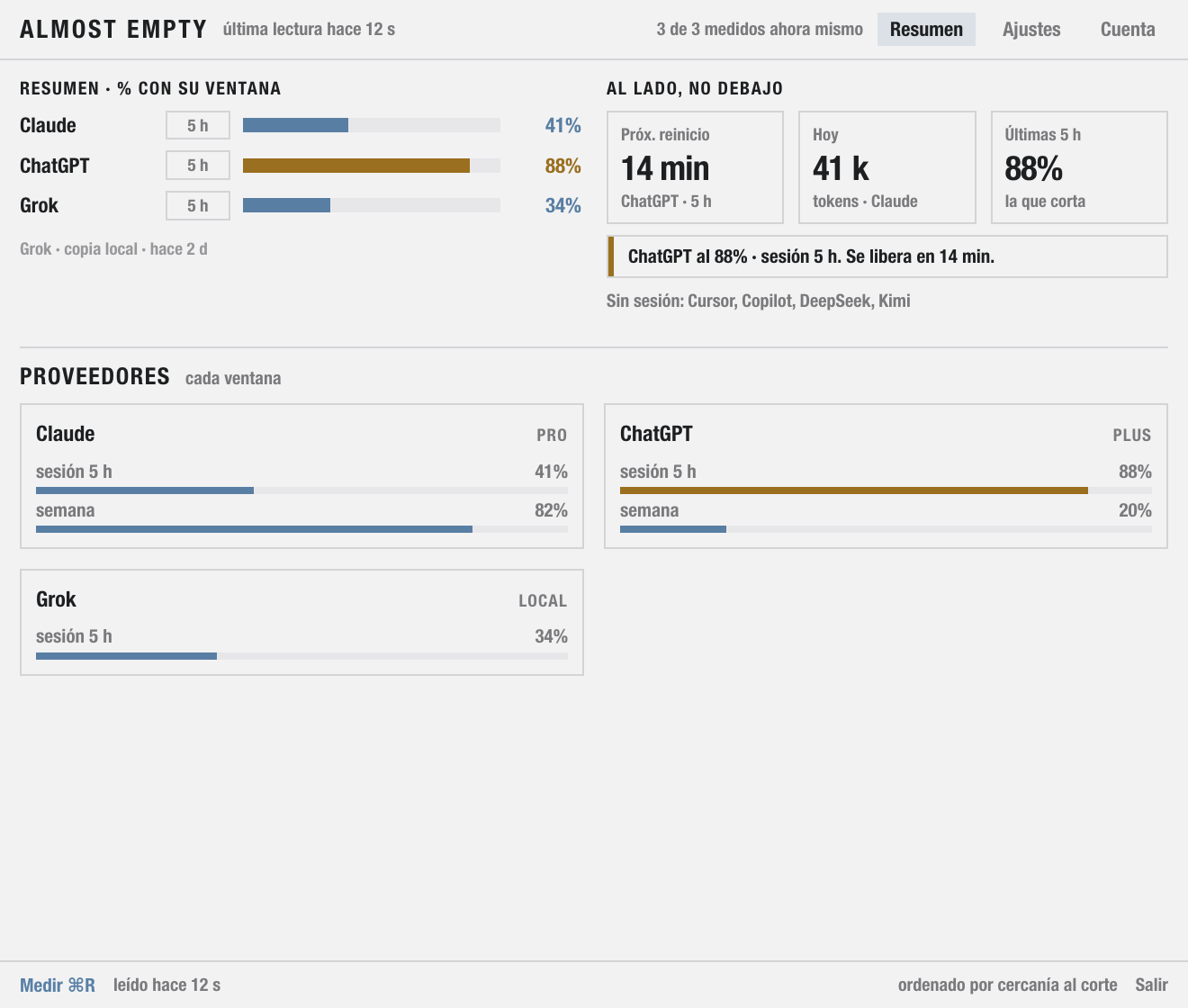Open the Próx. reinicio 14 min card
The height and width of the screenshot is (1008, 1188).
pos(696,167)
